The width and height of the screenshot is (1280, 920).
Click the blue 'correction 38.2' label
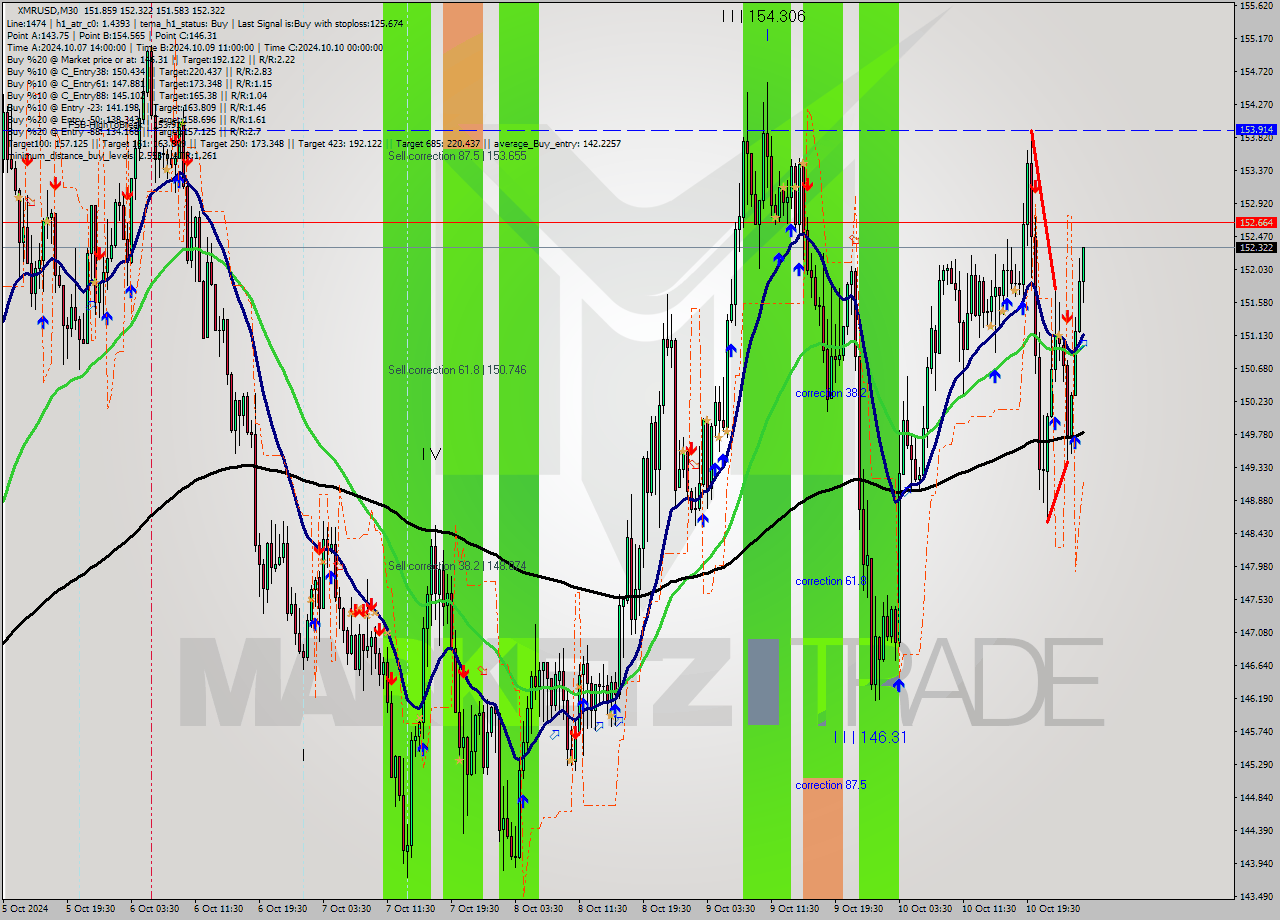[x=831, y=393]
